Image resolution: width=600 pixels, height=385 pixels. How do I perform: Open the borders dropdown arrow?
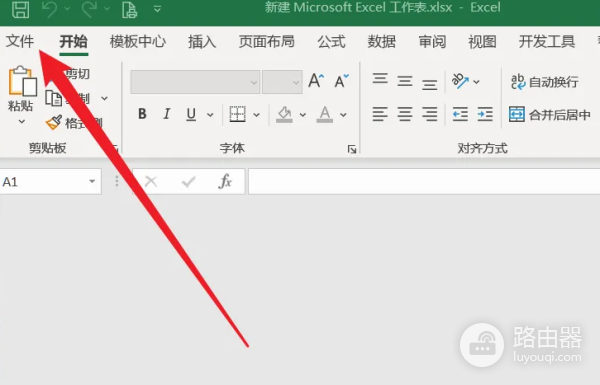pos(256,114)
